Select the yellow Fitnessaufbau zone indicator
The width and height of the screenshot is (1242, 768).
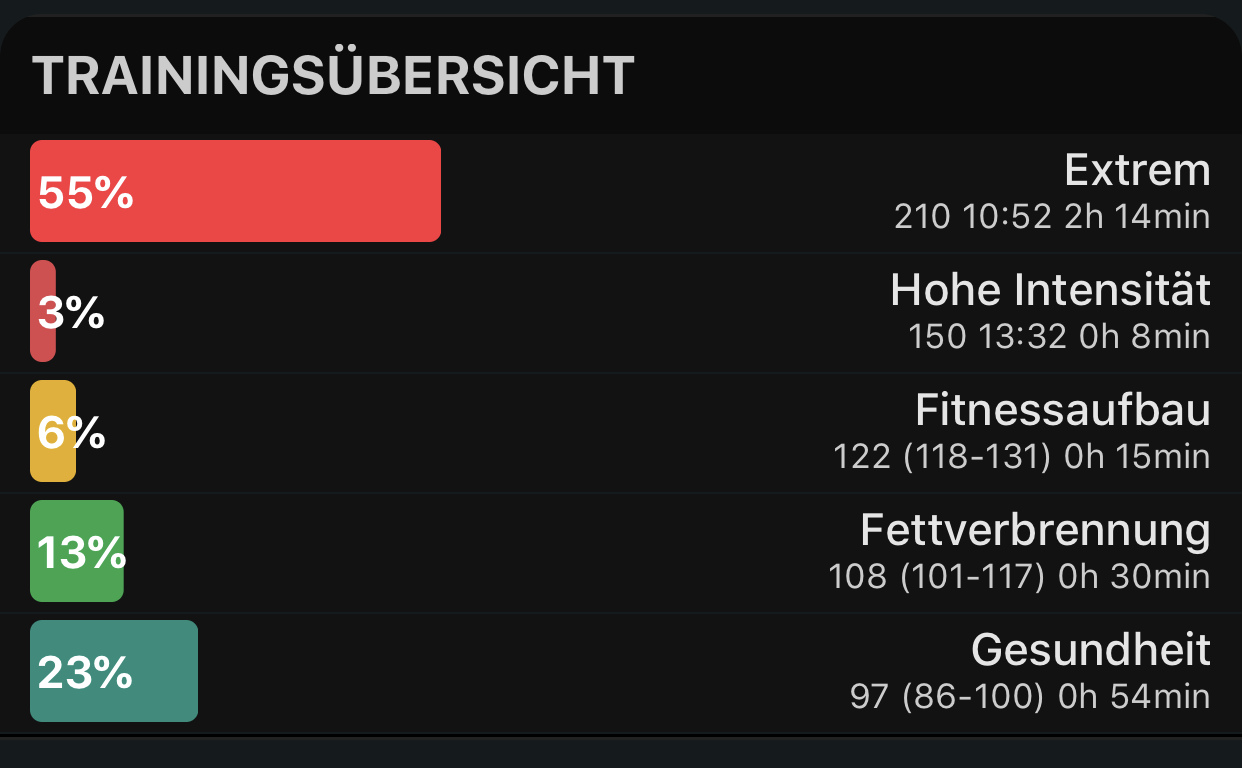click(54, 430)
